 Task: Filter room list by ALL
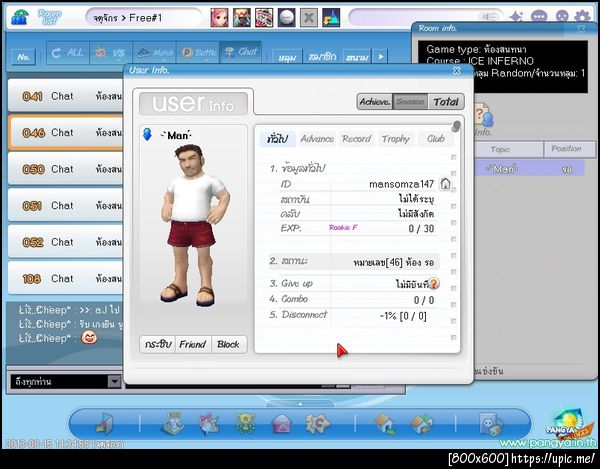point(68,52)
